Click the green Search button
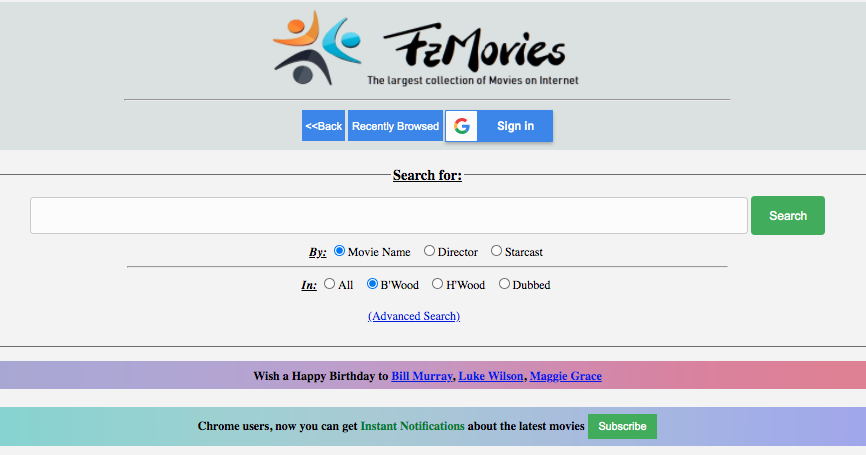This screenshot has width=866, height=455. pos(788,215)
